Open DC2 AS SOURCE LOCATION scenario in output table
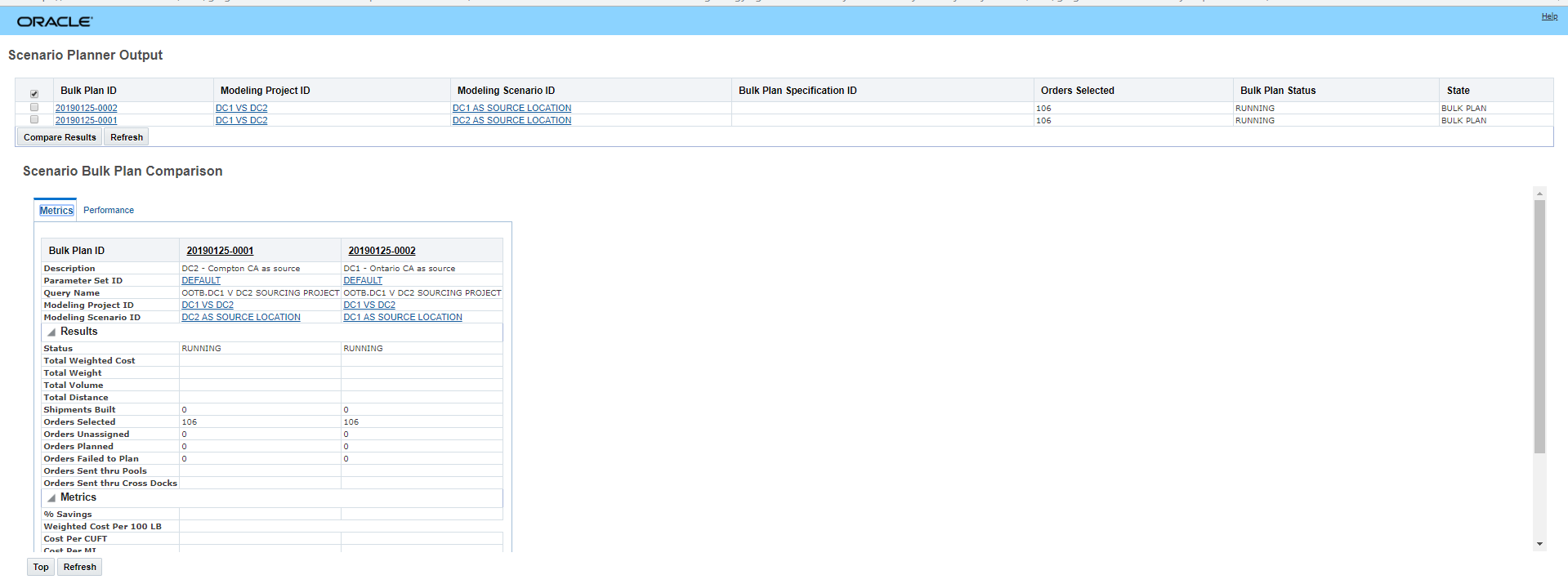The height and width of the screenshot is (584, 1568). [x=512, y=120]
